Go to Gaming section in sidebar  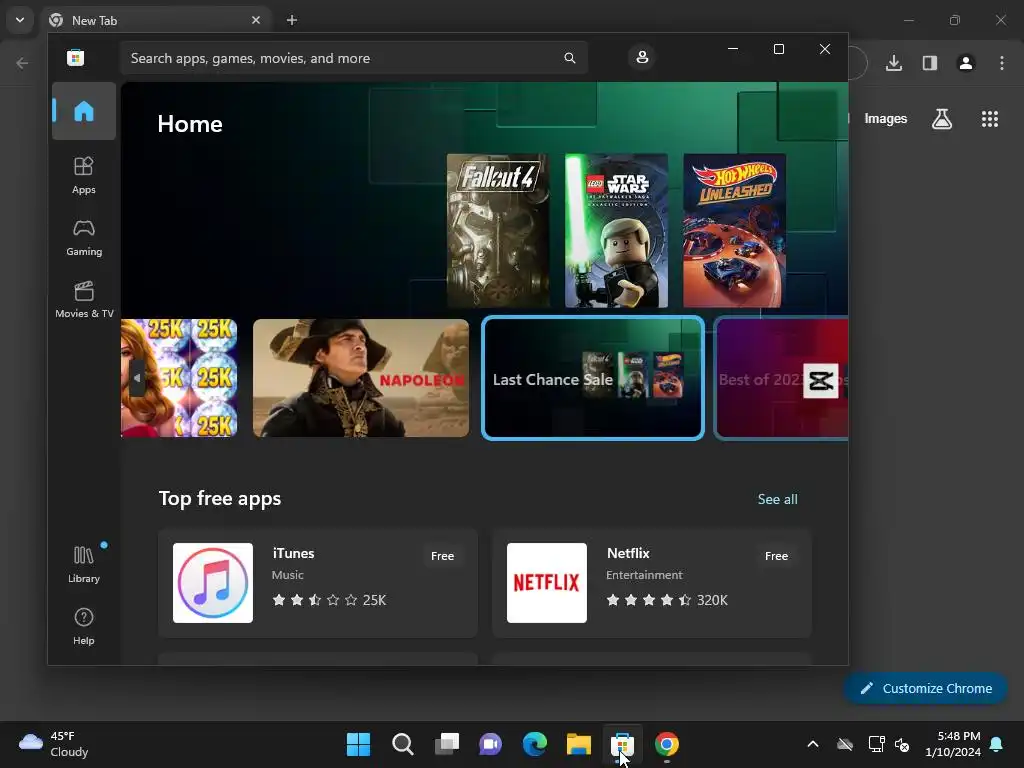click(84, 237)
